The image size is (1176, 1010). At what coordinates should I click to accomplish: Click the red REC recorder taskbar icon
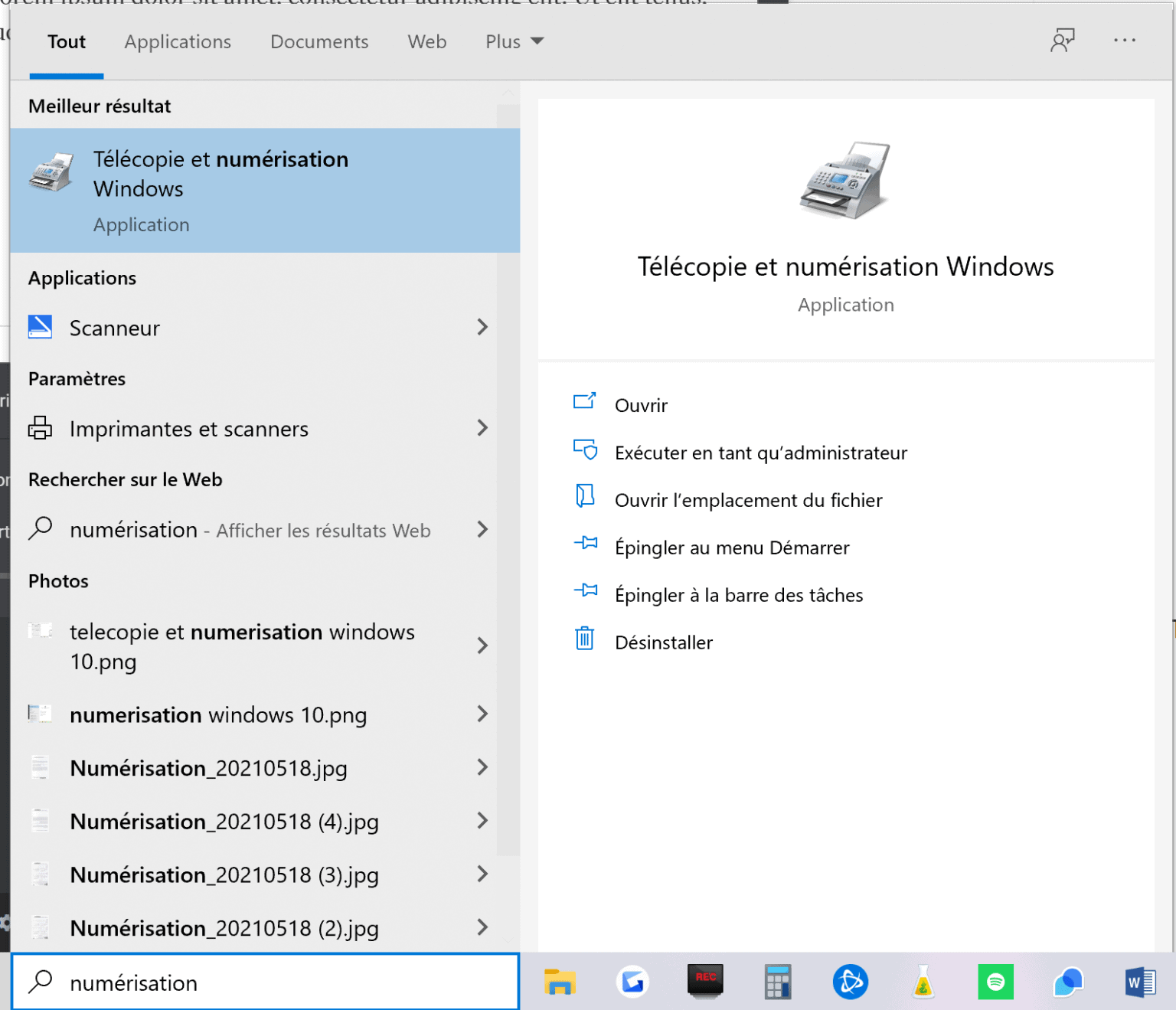click(705, 980)
